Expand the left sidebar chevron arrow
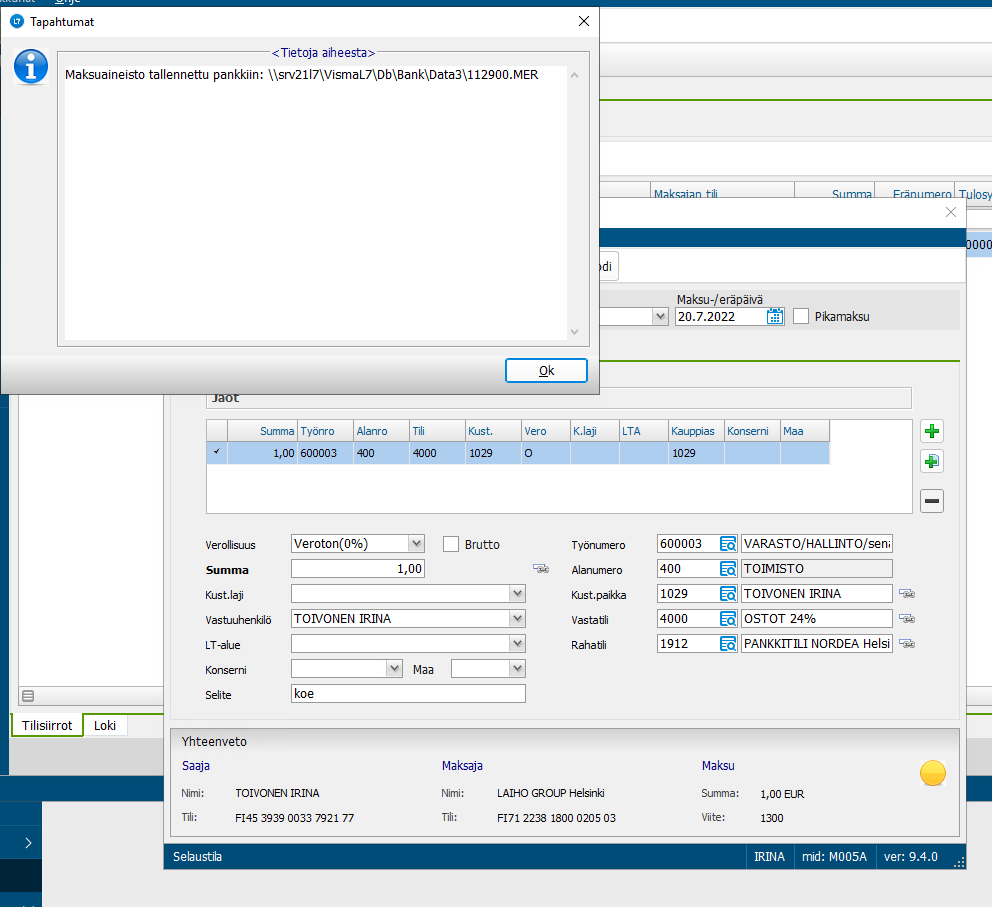 [28, 843]
